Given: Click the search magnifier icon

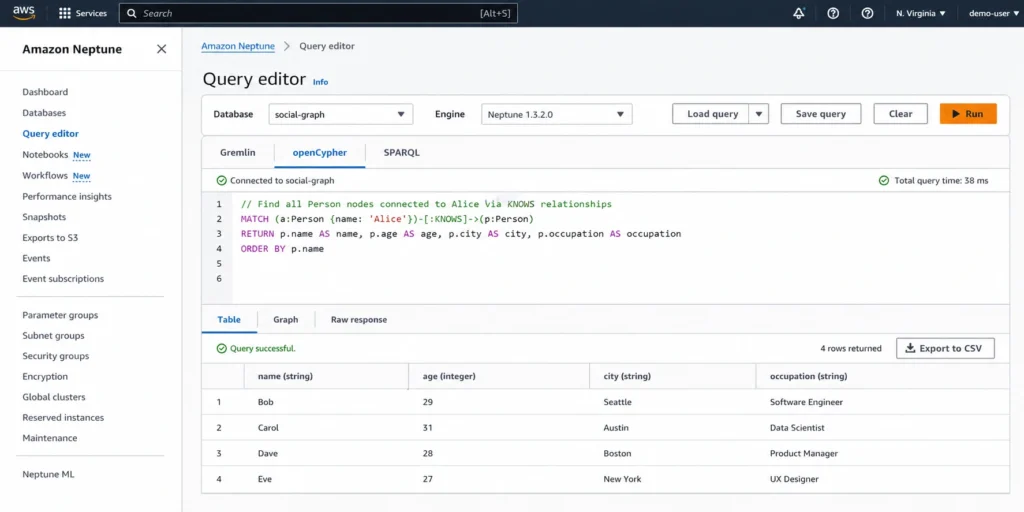Looking at the screenshot, I should [132, 13].
